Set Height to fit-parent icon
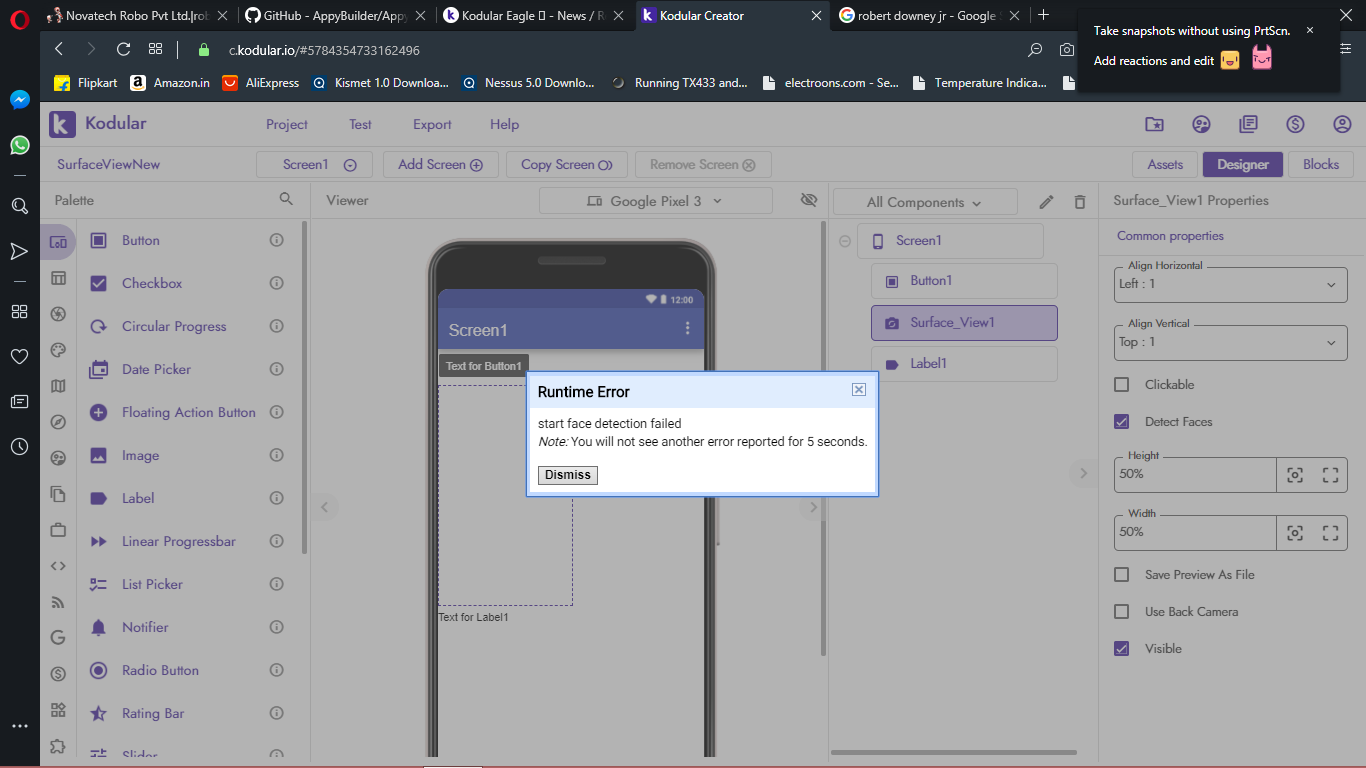The height and width of the screenshot is (768, 1366). coord(1330,474)
